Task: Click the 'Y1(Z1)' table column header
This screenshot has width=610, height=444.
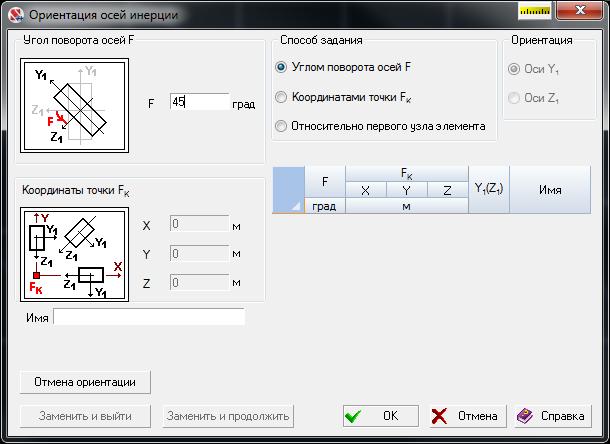Action: point(489,190)
